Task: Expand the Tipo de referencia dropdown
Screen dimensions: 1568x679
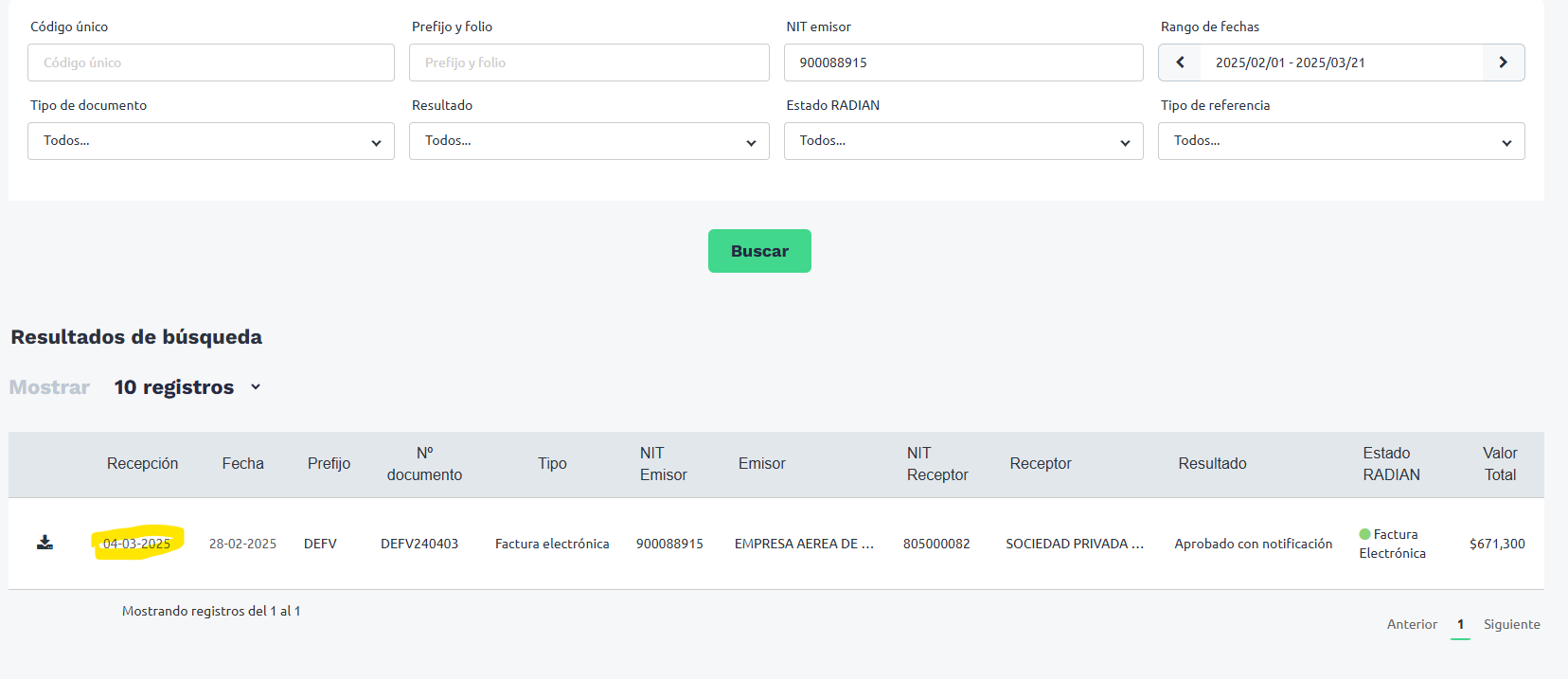Action: 1341,141
